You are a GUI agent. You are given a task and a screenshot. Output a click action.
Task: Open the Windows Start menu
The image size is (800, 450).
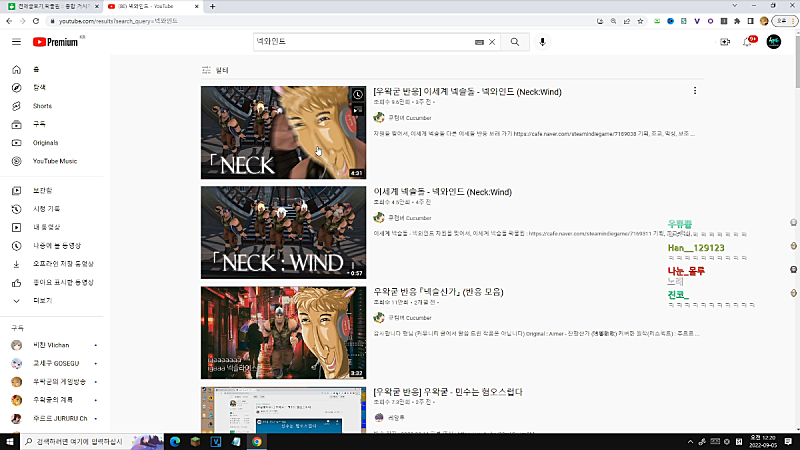tap(9, 441)
